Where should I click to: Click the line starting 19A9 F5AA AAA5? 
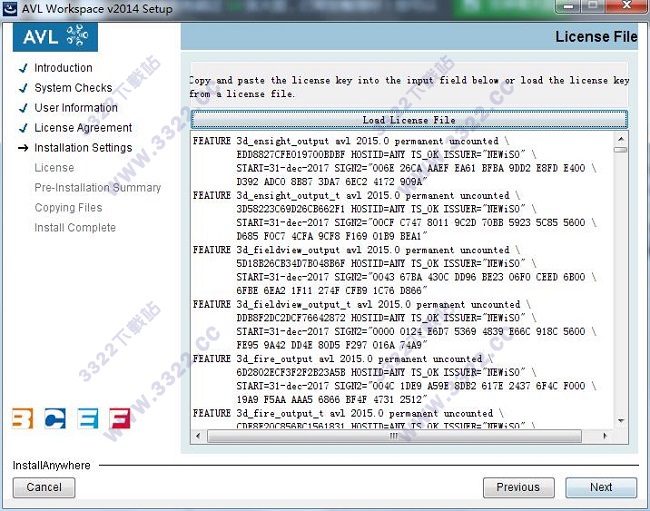332,400
